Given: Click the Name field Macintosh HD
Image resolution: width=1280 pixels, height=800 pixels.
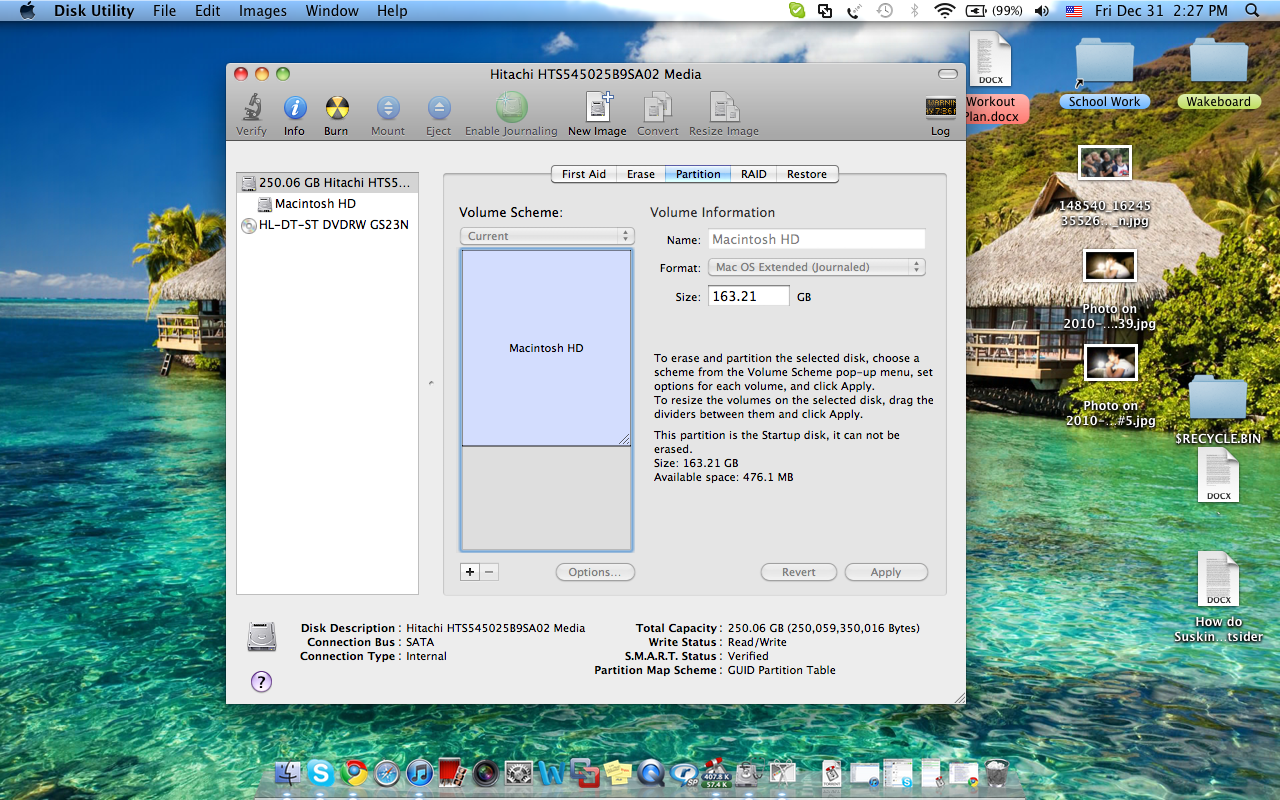Looking at the screenshot, I should 817,239.
